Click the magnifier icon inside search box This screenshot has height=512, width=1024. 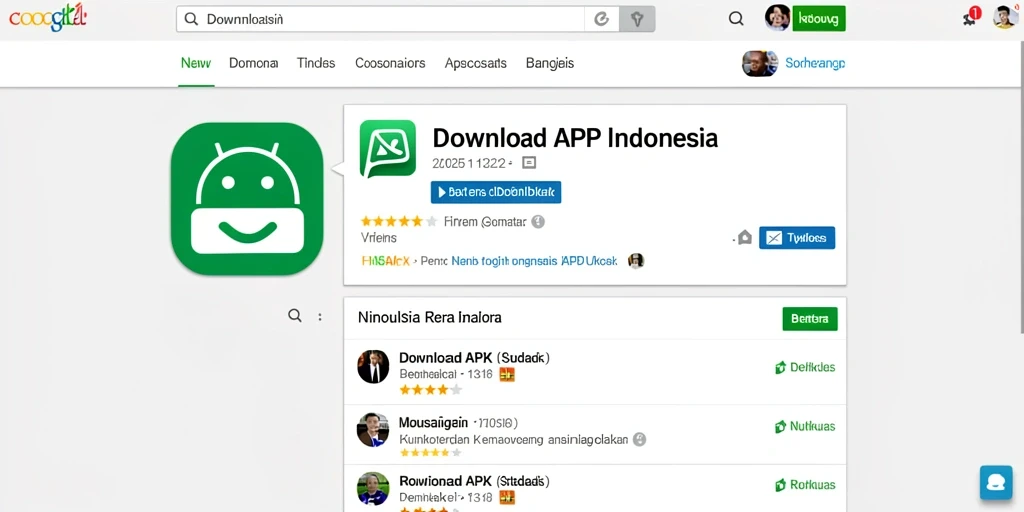pyautogui.click(x=191, y=19)
